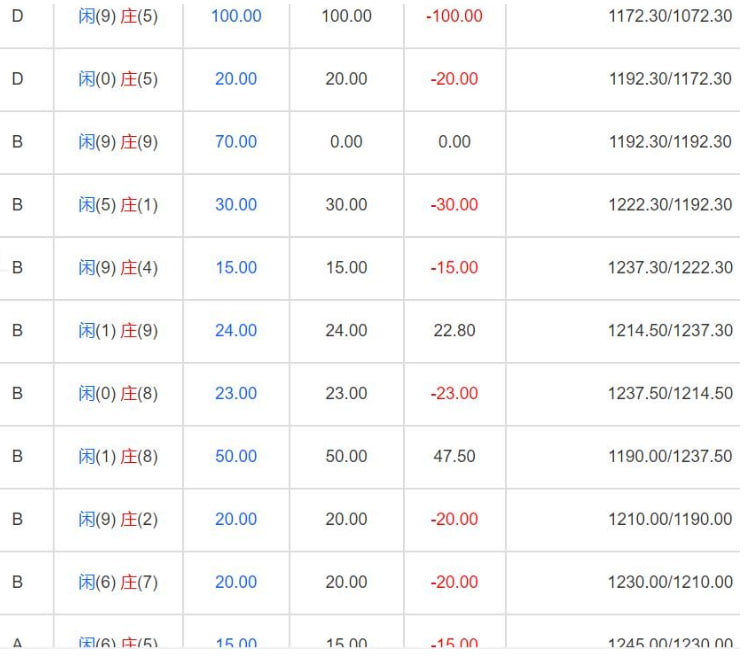Image resolution: width=746 pixels, height=656 pixels.
Task: Click the blue 70.00 bet amount
Action: point(236,142)
